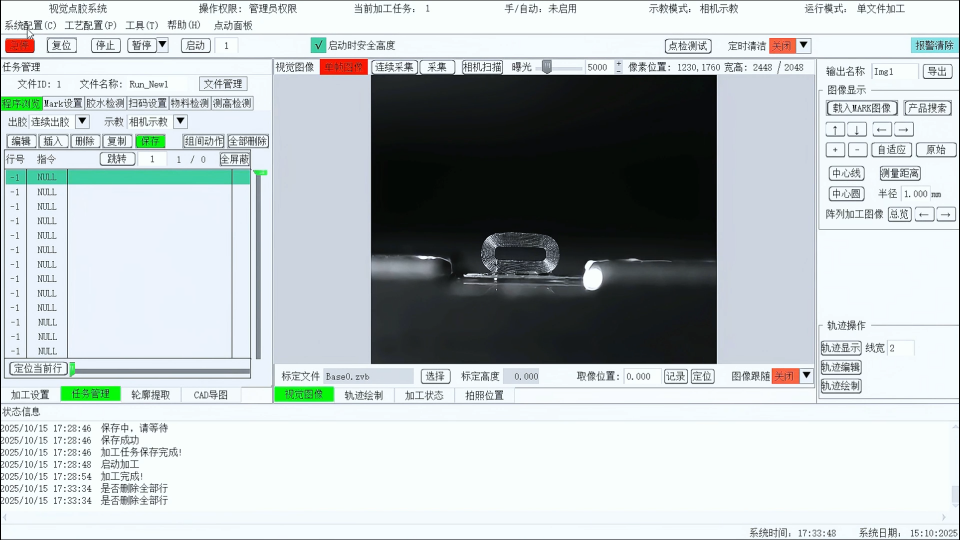Click 连续采集 button
The width and height of the screenshot is (960, 540).
pyautogui.click(x=394, y=67)
